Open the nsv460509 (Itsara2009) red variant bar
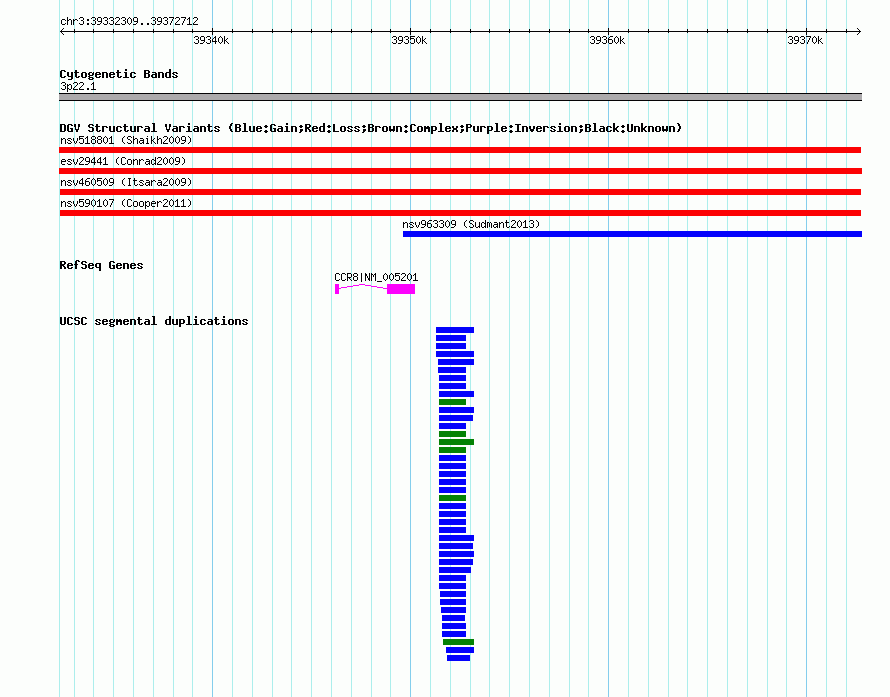This screenshot has width=890, height=697. 460,192
